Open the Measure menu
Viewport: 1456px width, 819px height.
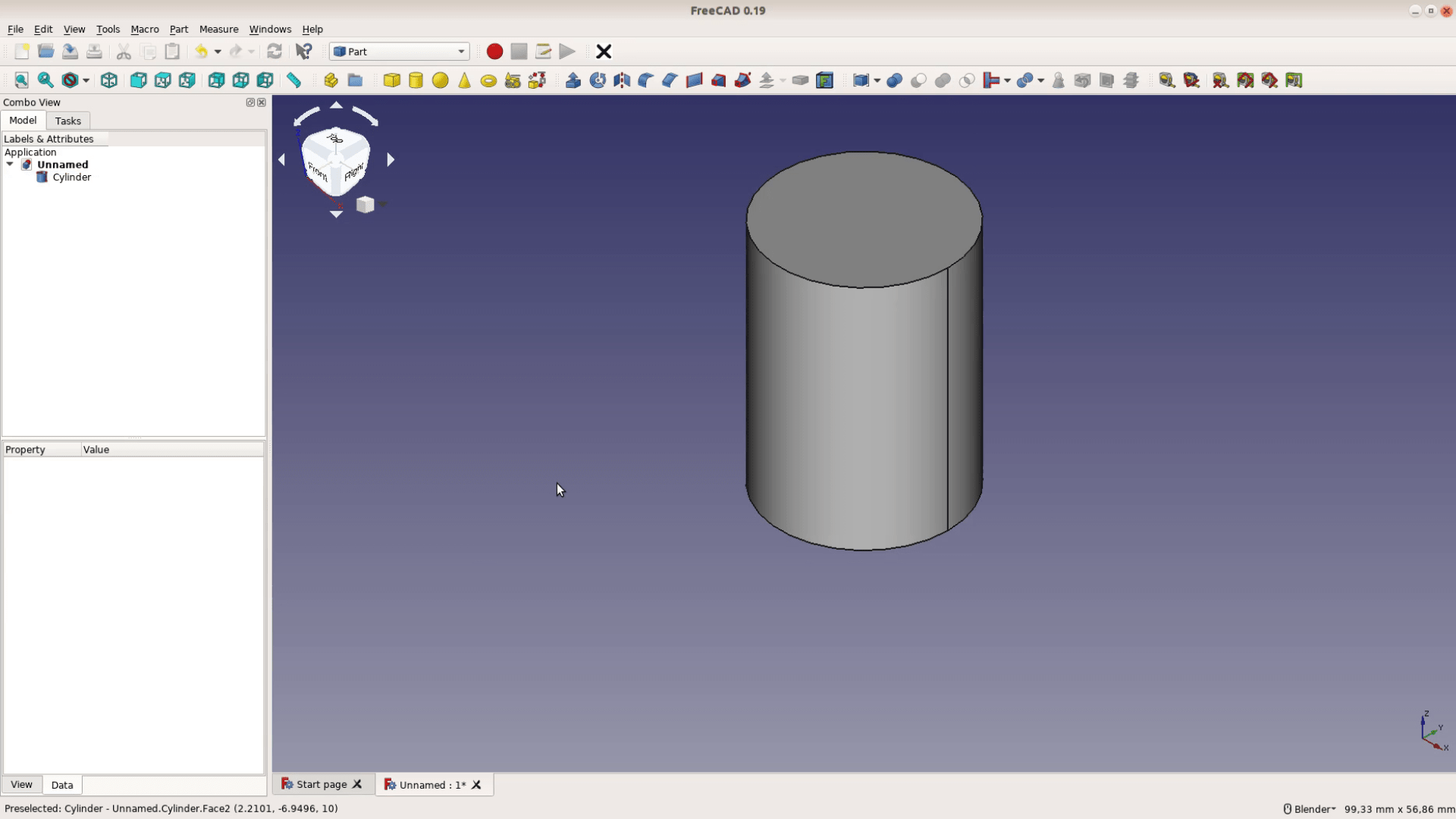(x=218, y=29)
